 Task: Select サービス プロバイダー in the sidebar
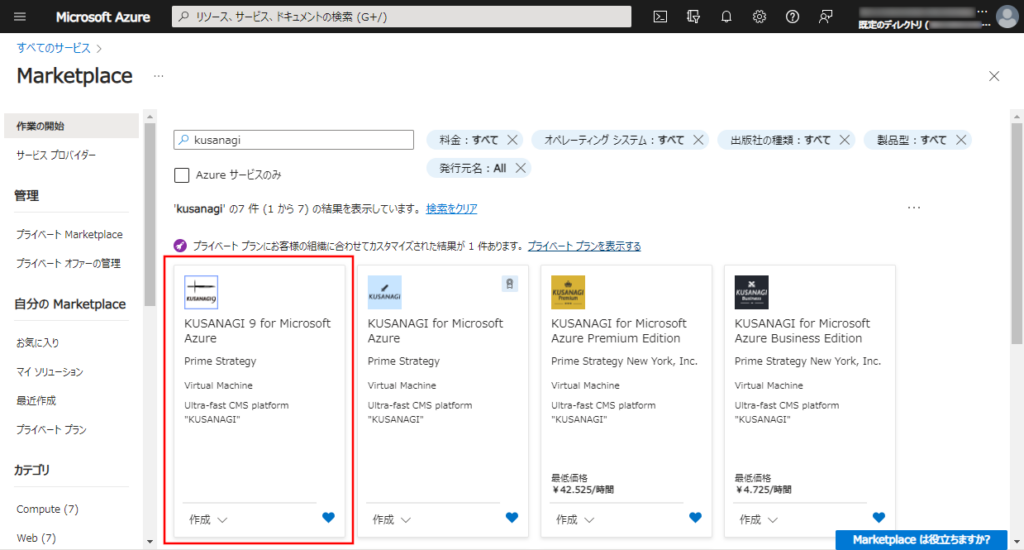(56, 155)
